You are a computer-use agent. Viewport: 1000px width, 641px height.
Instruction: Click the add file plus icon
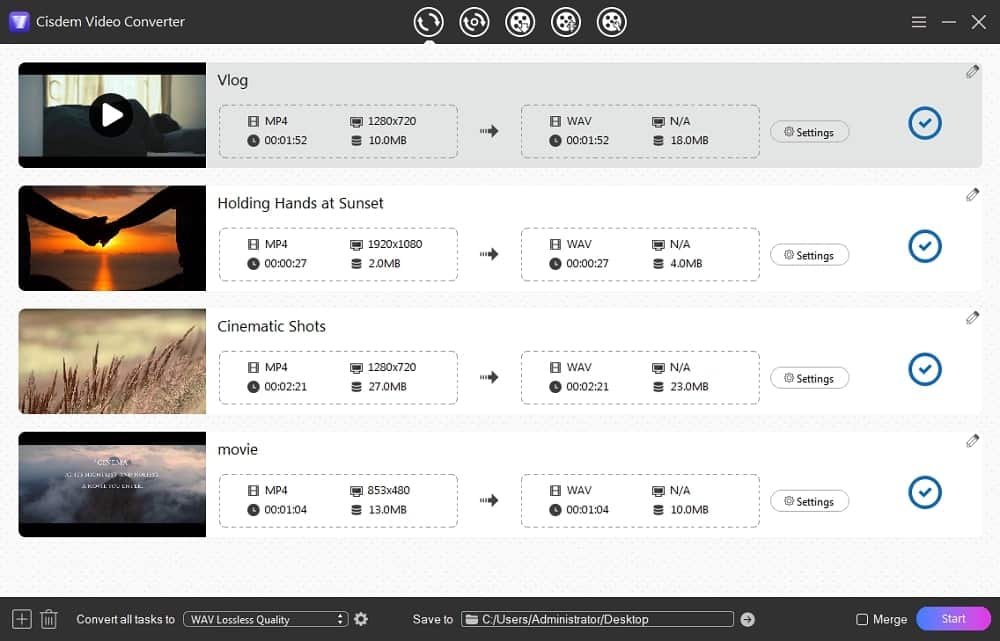(x=22, y=619)
